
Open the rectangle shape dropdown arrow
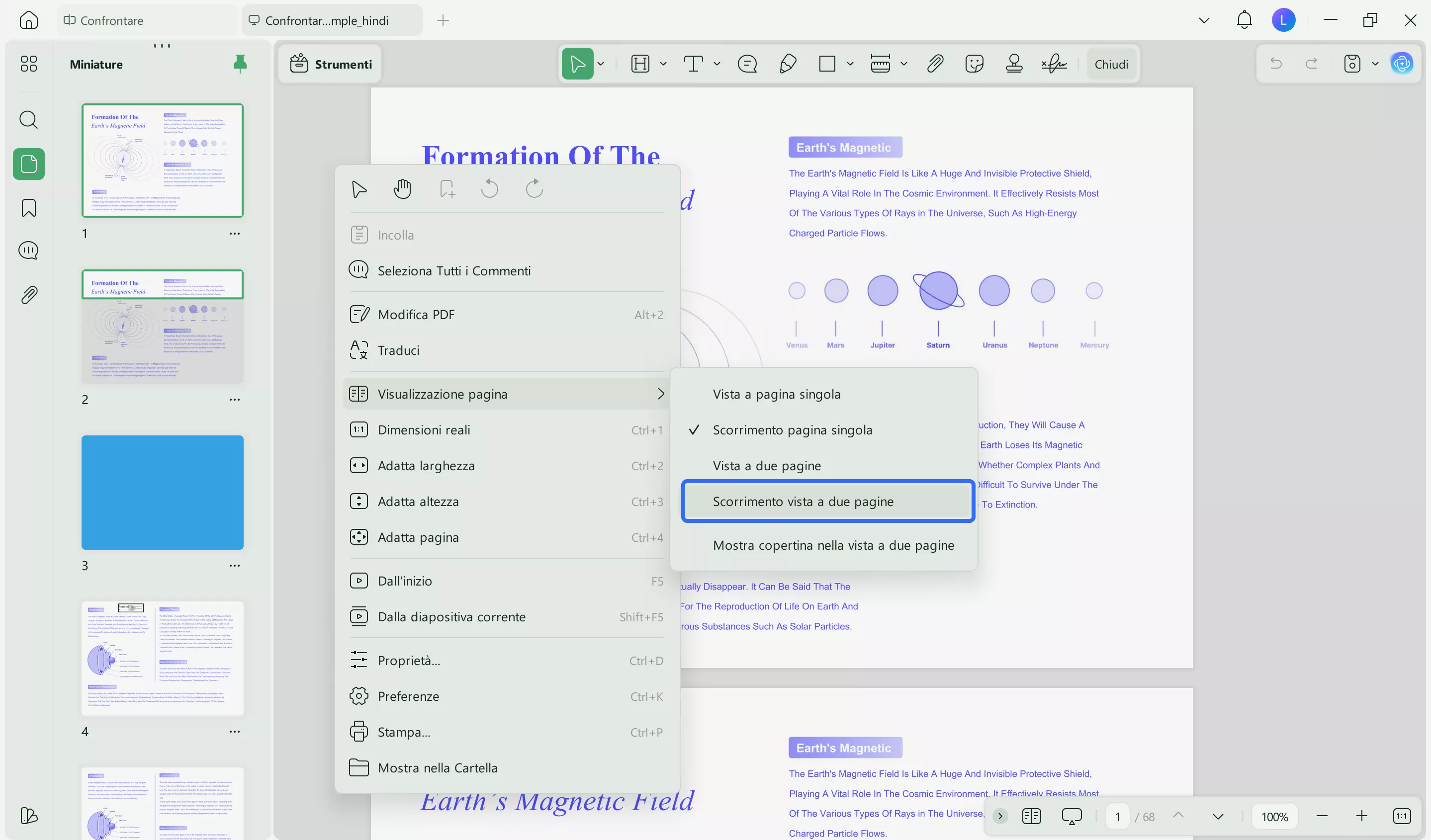(850, 64)
